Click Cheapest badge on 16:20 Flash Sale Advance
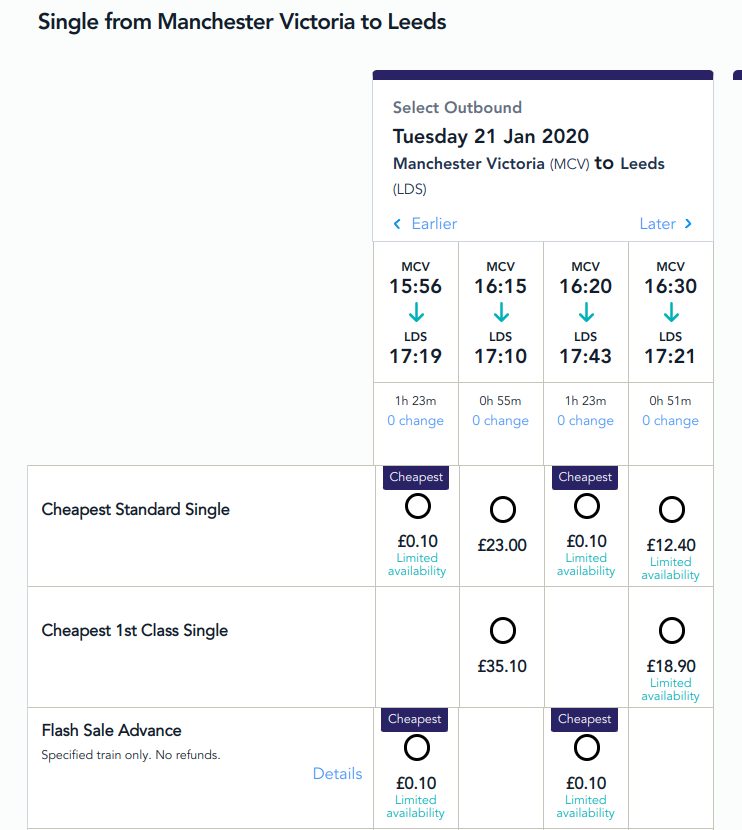Screen dimensions: 742x830 click(x=585, y=720)
